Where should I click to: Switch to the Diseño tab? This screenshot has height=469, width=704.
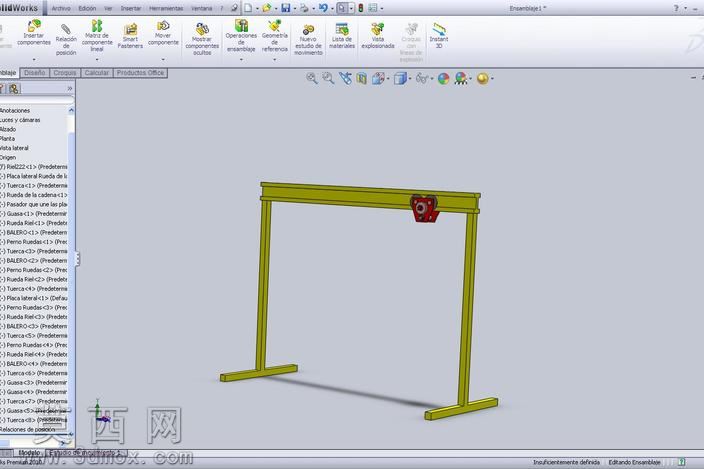(35, 73)
